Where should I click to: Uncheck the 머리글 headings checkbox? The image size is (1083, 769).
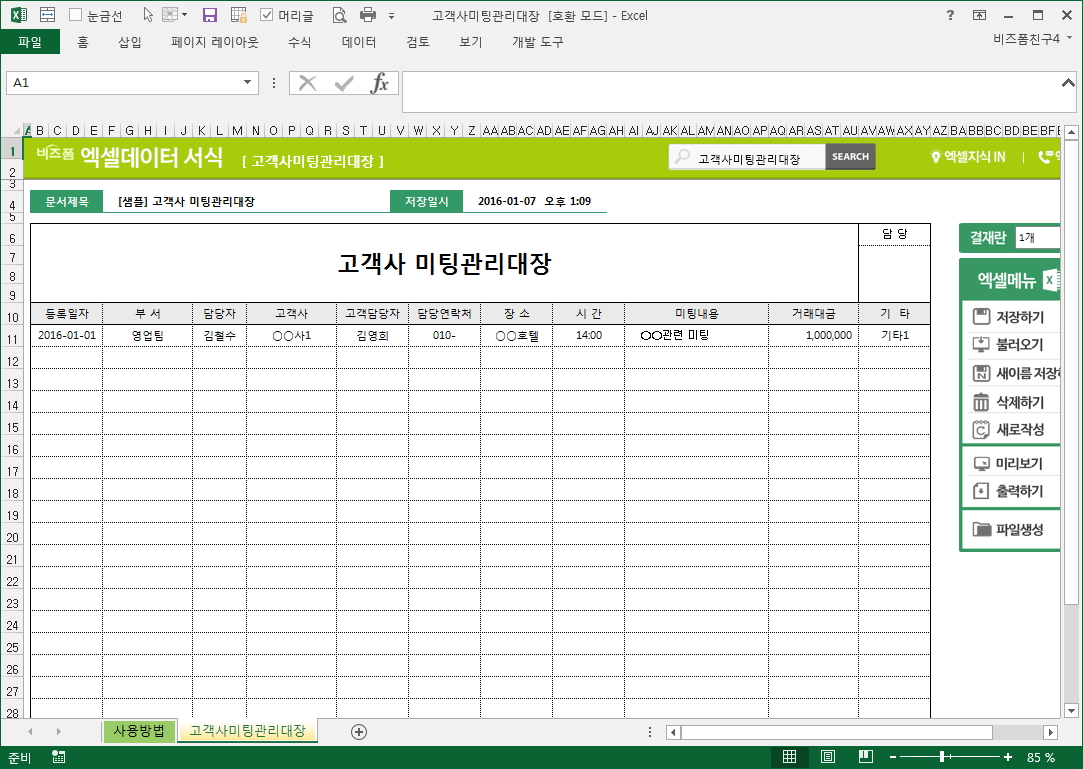pos(266,15)
